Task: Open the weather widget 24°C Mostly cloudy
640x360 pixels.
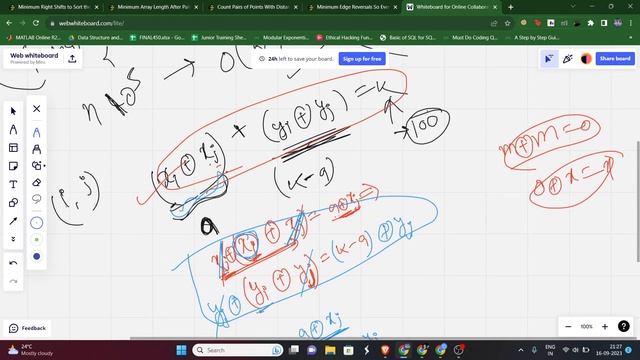Action: (x=31, y=350)
